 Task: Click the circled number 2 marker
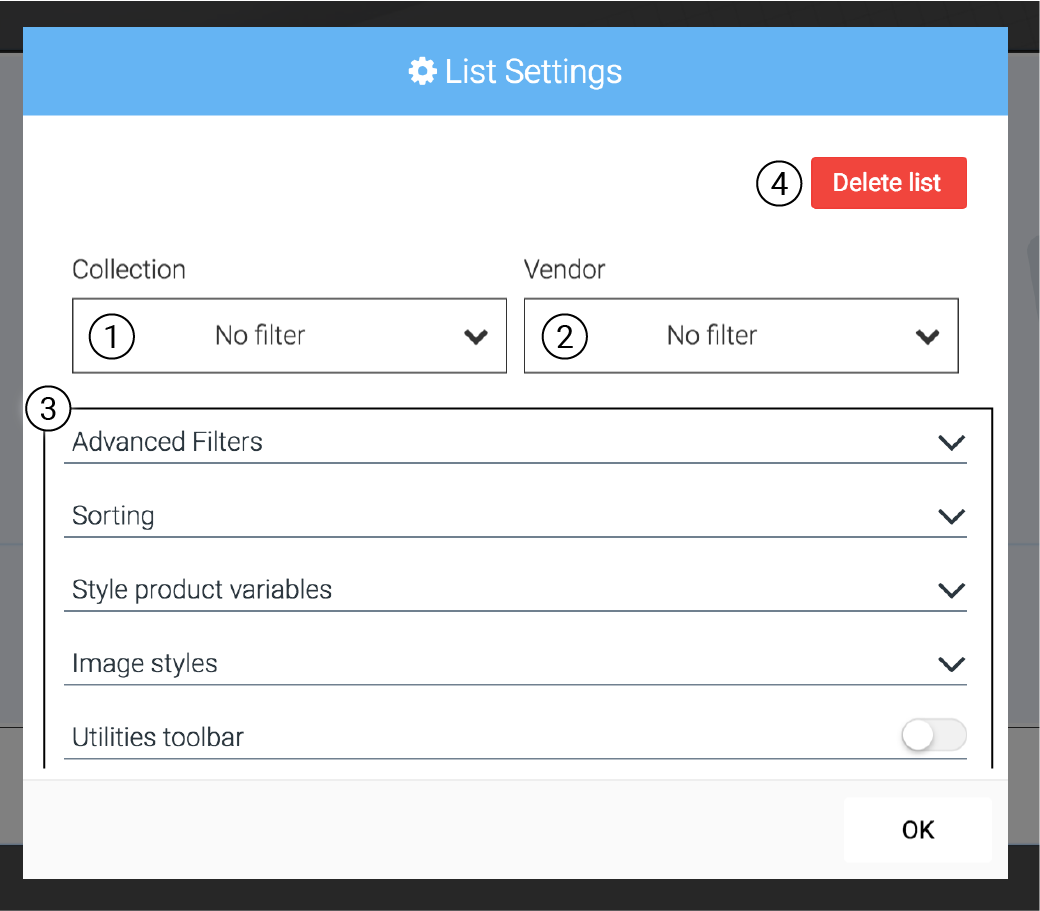pyautogui.click(x=564, y=337)
